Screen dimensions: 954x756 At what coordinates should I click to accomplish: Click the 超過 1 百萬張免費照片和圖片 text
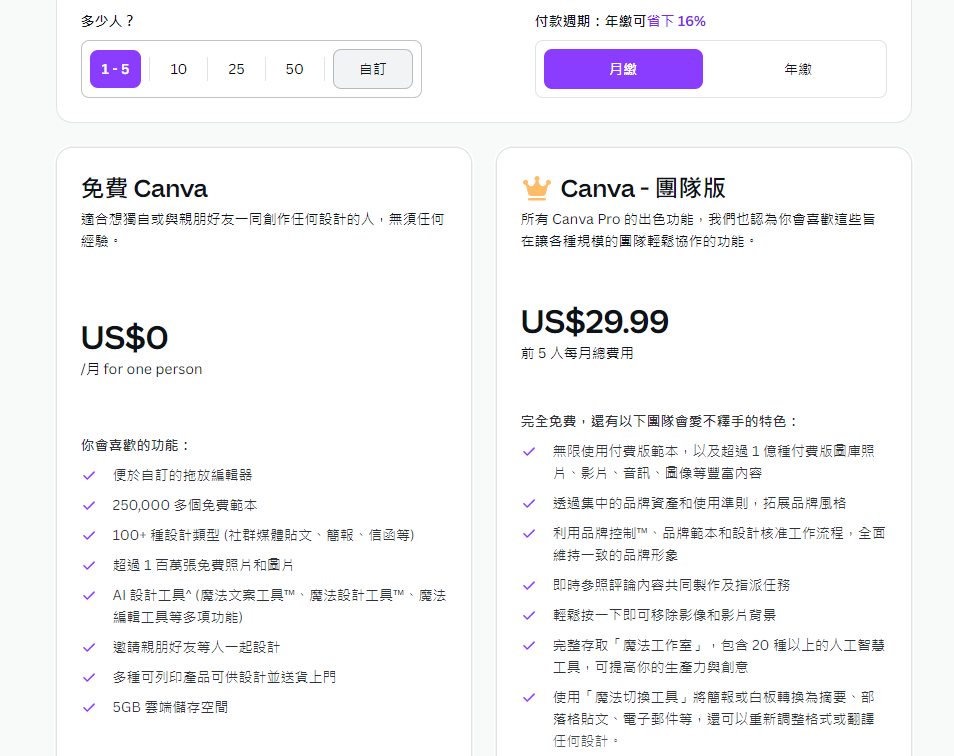[203, 565]
